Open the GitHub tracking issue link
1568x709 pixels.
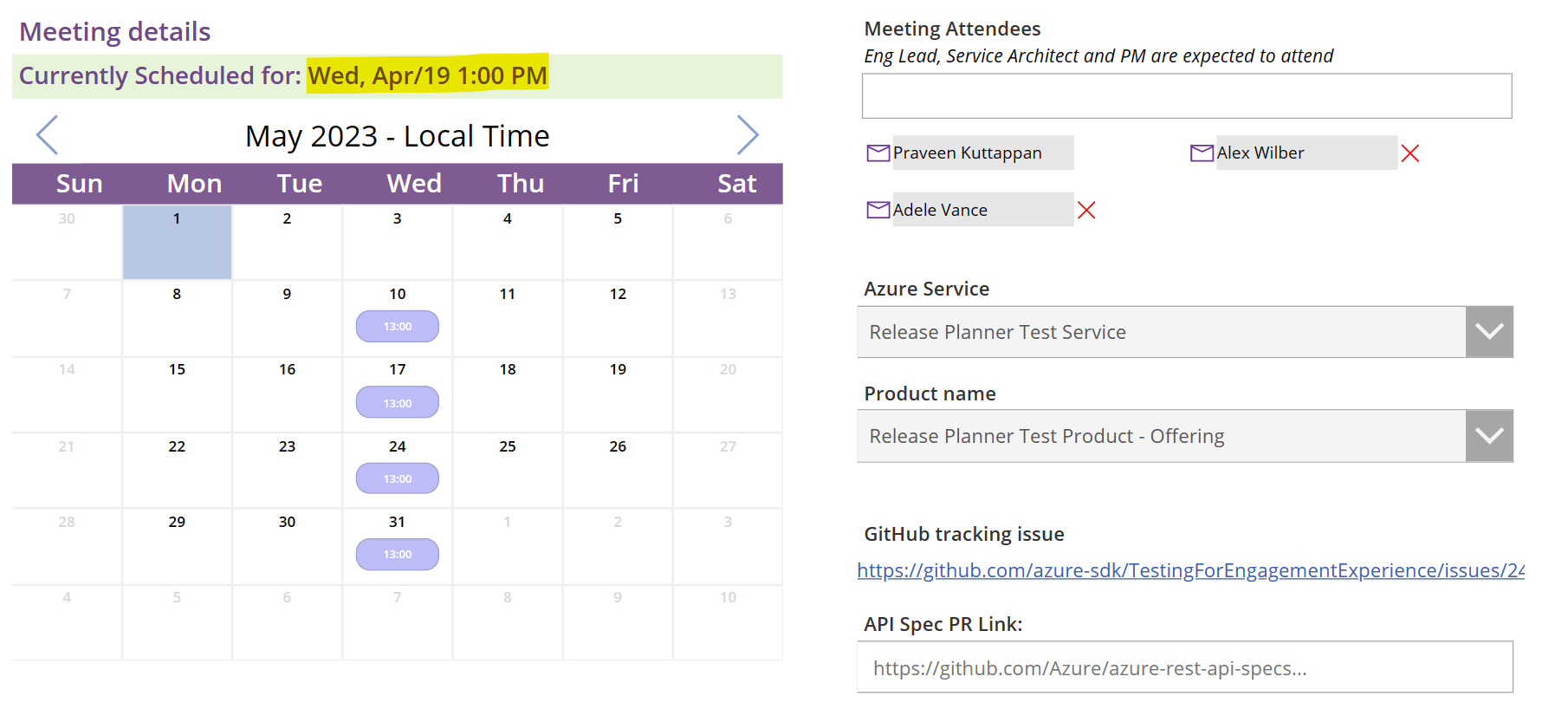coord(1187,570)
